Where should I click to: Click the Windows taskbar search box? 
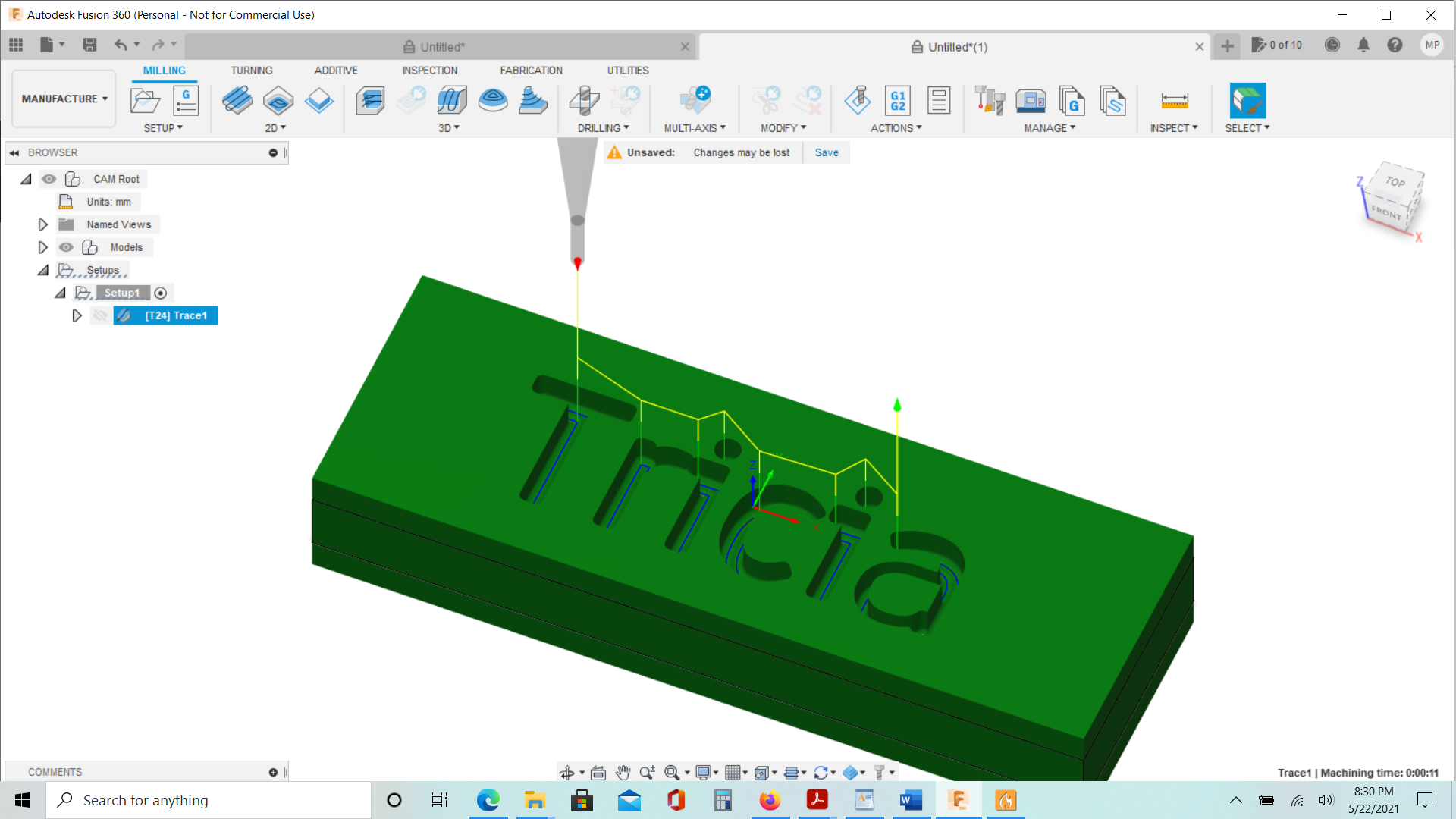(x=209, y=800)
